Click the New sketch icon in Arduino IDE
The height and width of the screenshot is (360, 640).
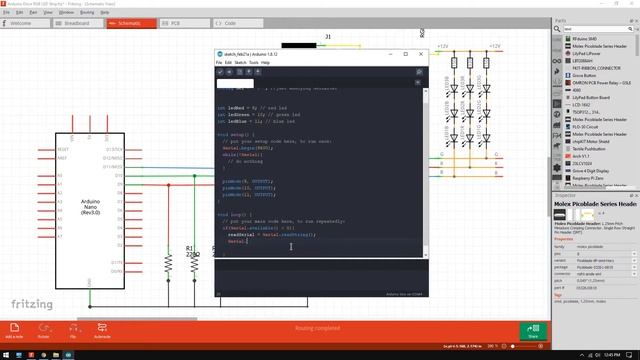click(x=240, y=72)
